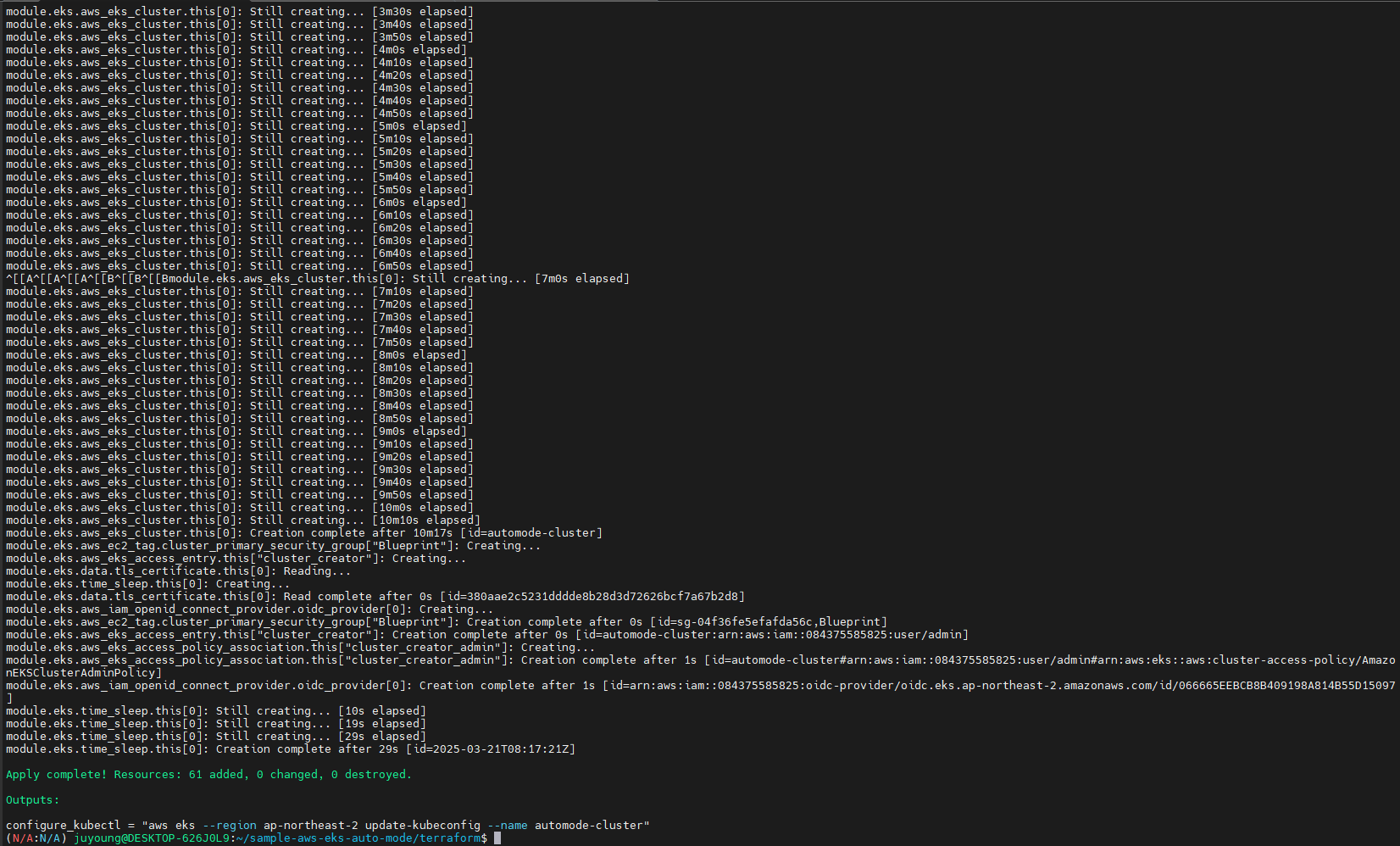The width and height of the screenshot is (1400, 846).
Task: Click the "Creation complete after 10m17s" cluster line
Action: click(x=304, y=532)
